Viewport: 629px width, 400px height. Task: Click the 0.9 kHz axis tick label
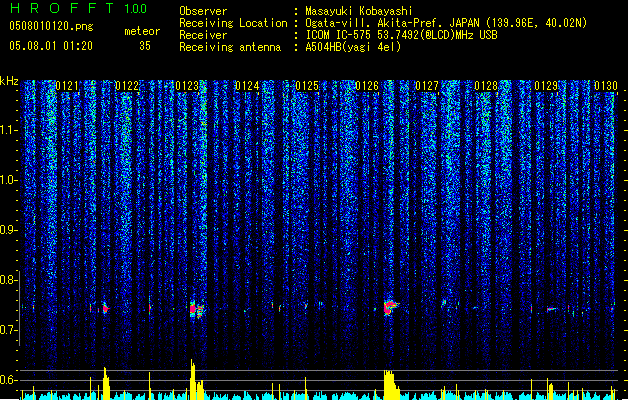point(9,230)
